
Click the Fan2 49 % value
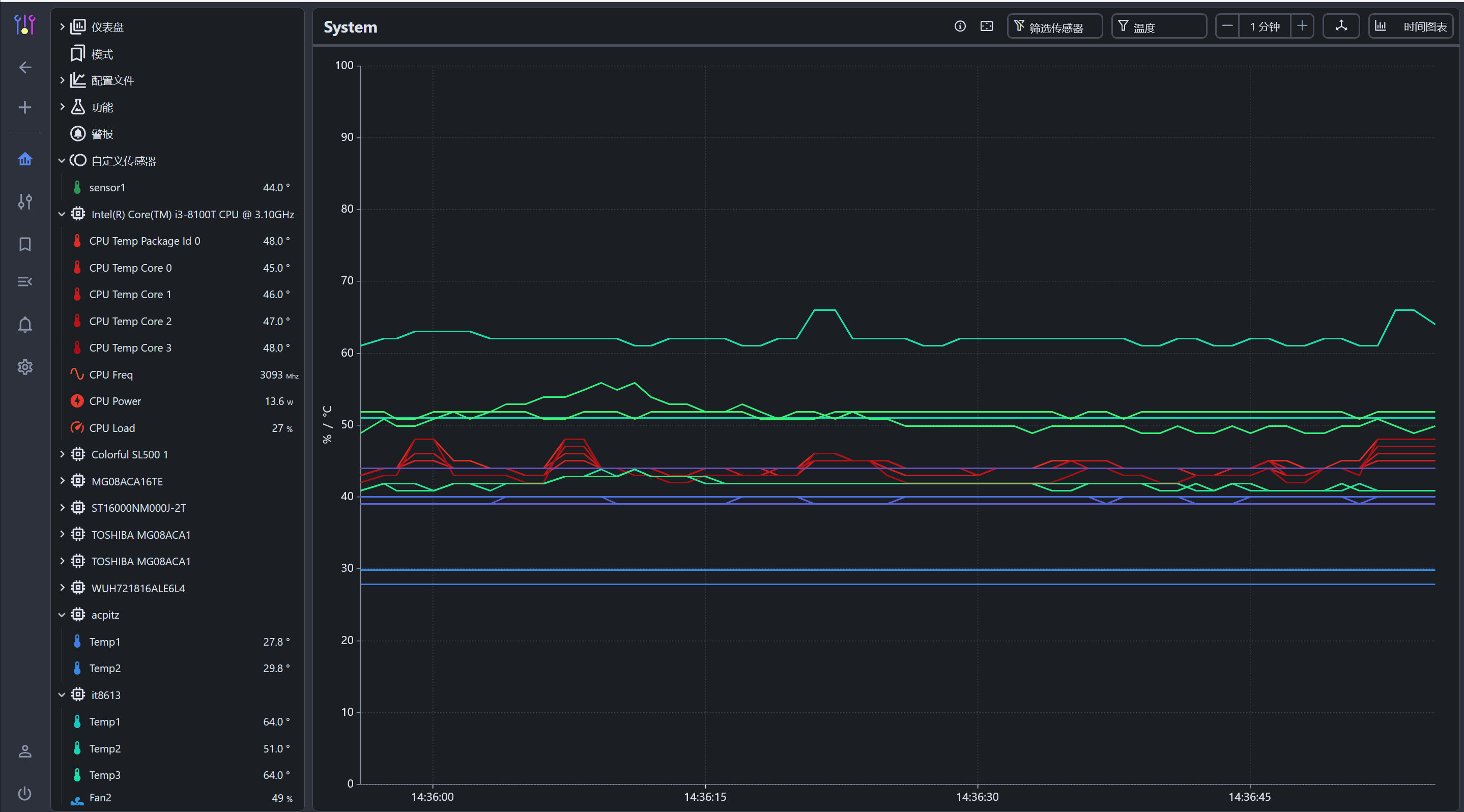pyautogui.click(x=282, y=798)
